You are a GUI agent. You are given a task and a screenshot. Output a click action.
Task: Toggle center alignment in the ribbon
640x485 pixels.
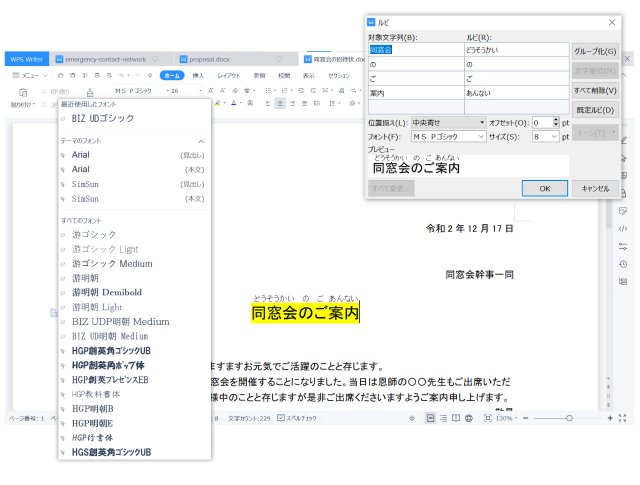click(x=280, y=103)
